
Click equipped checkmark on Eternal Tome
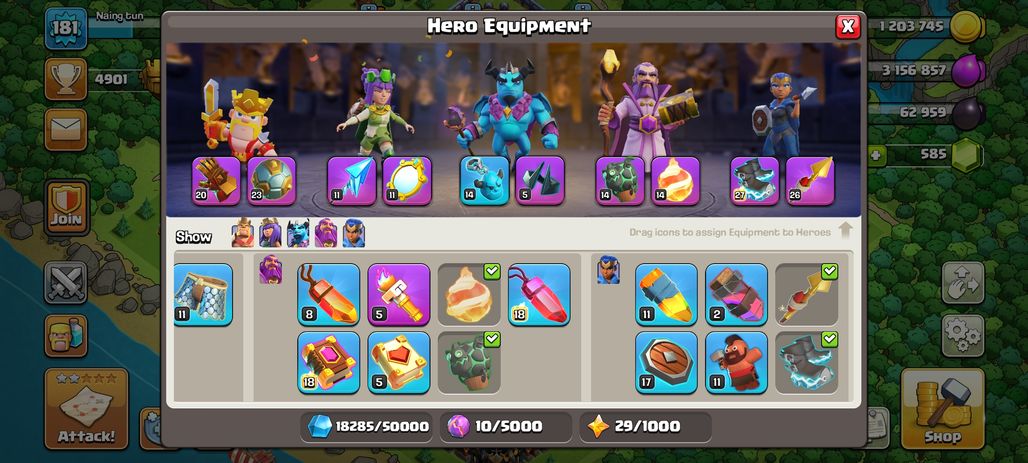tap(492, 272)
